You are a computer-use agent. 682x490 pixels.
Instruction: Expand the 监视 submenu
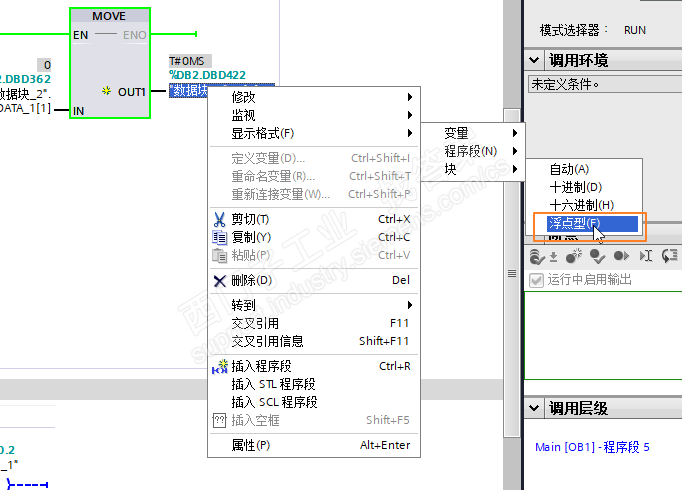[x=314, y=115]
